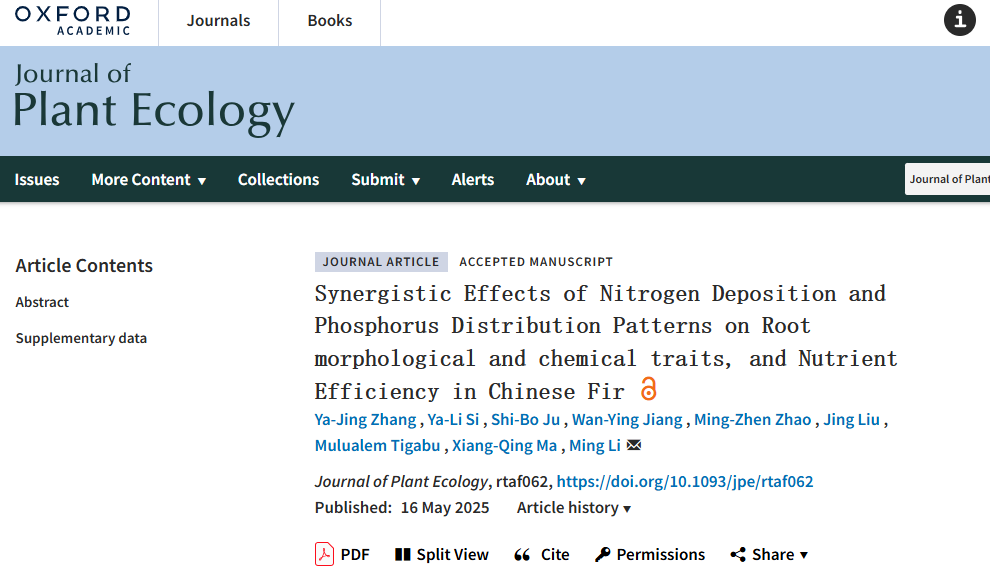Expand the Article history dropdown
This screenshot has width=990, height=569.
click(574, 508)
